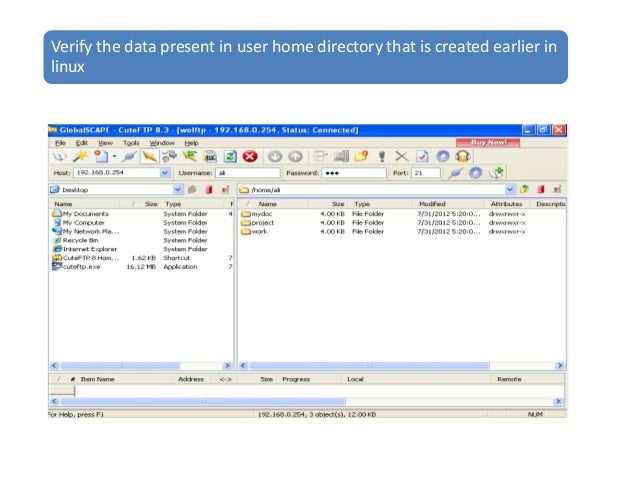The height and width of the screenshot is (479, 638).
Task: Sort remote pane by Attributes column
Action: coord(507,204)
